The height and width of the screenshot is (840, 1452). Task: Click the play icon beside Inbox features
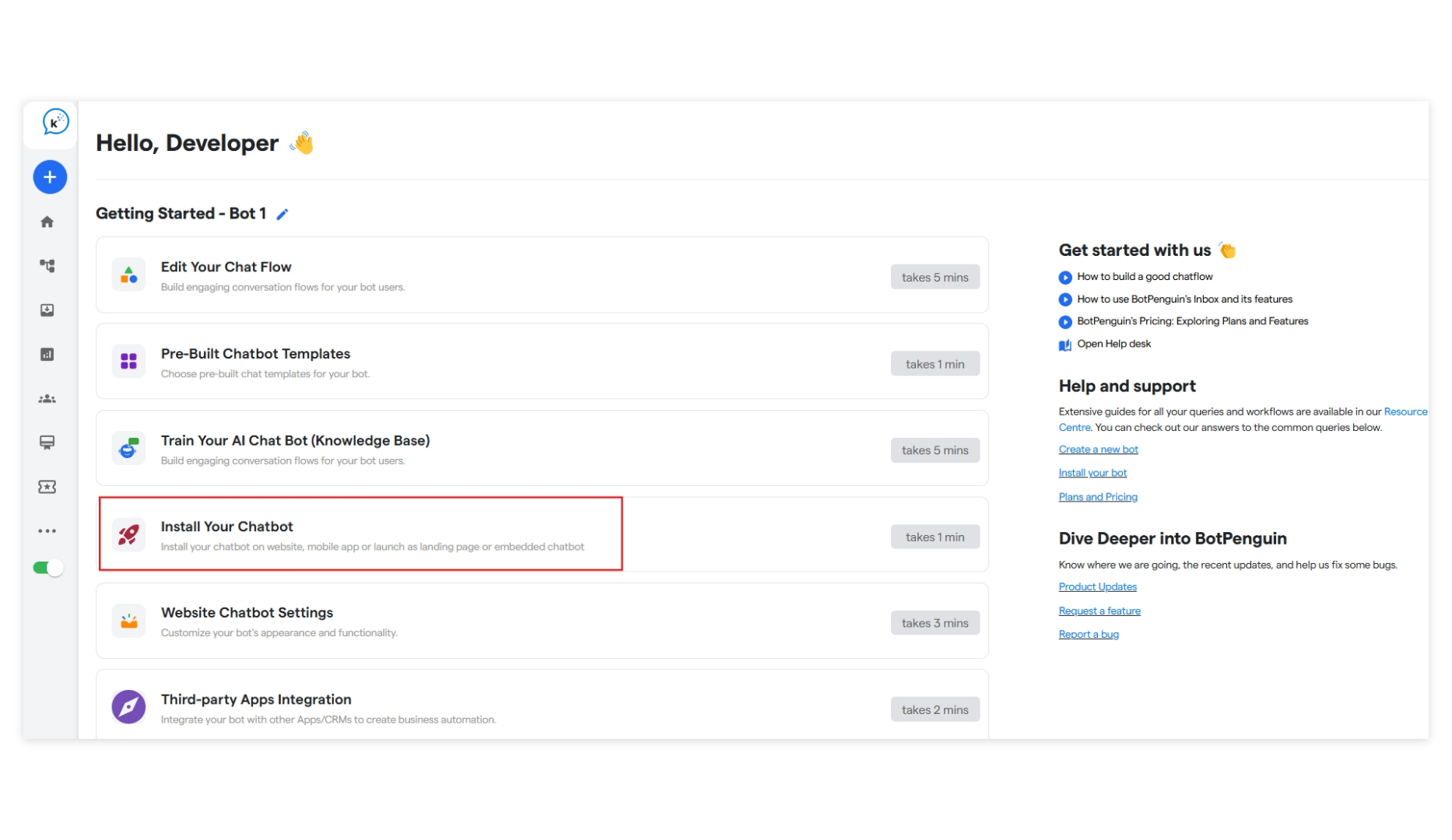click(x=1065, y=300)
